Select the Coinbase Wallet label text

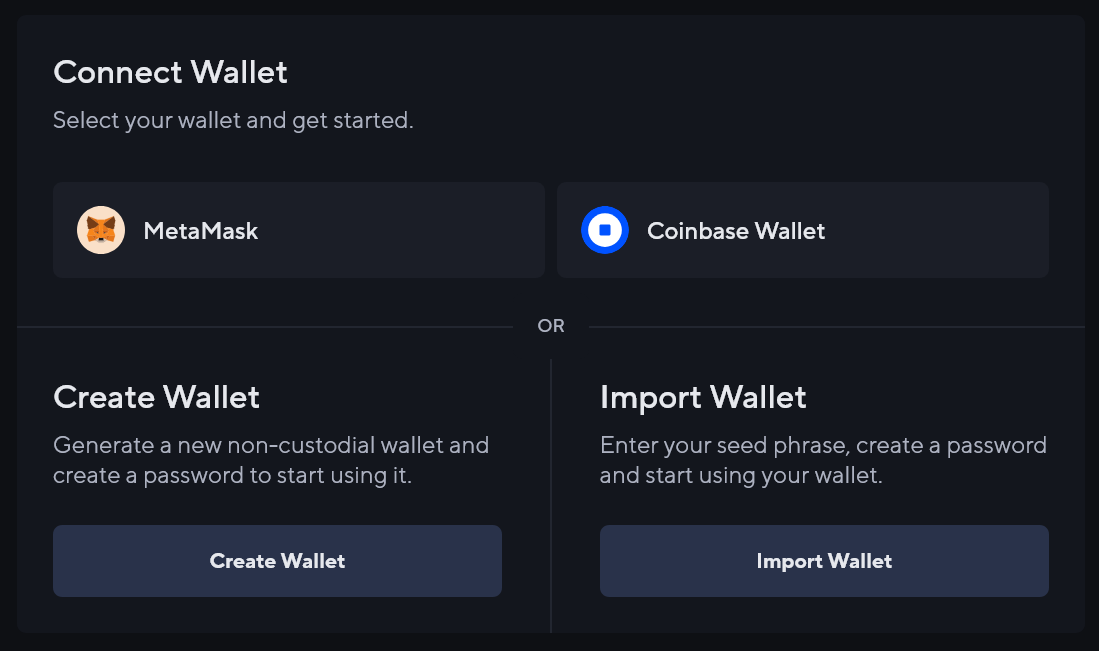[x=736, y=230]
